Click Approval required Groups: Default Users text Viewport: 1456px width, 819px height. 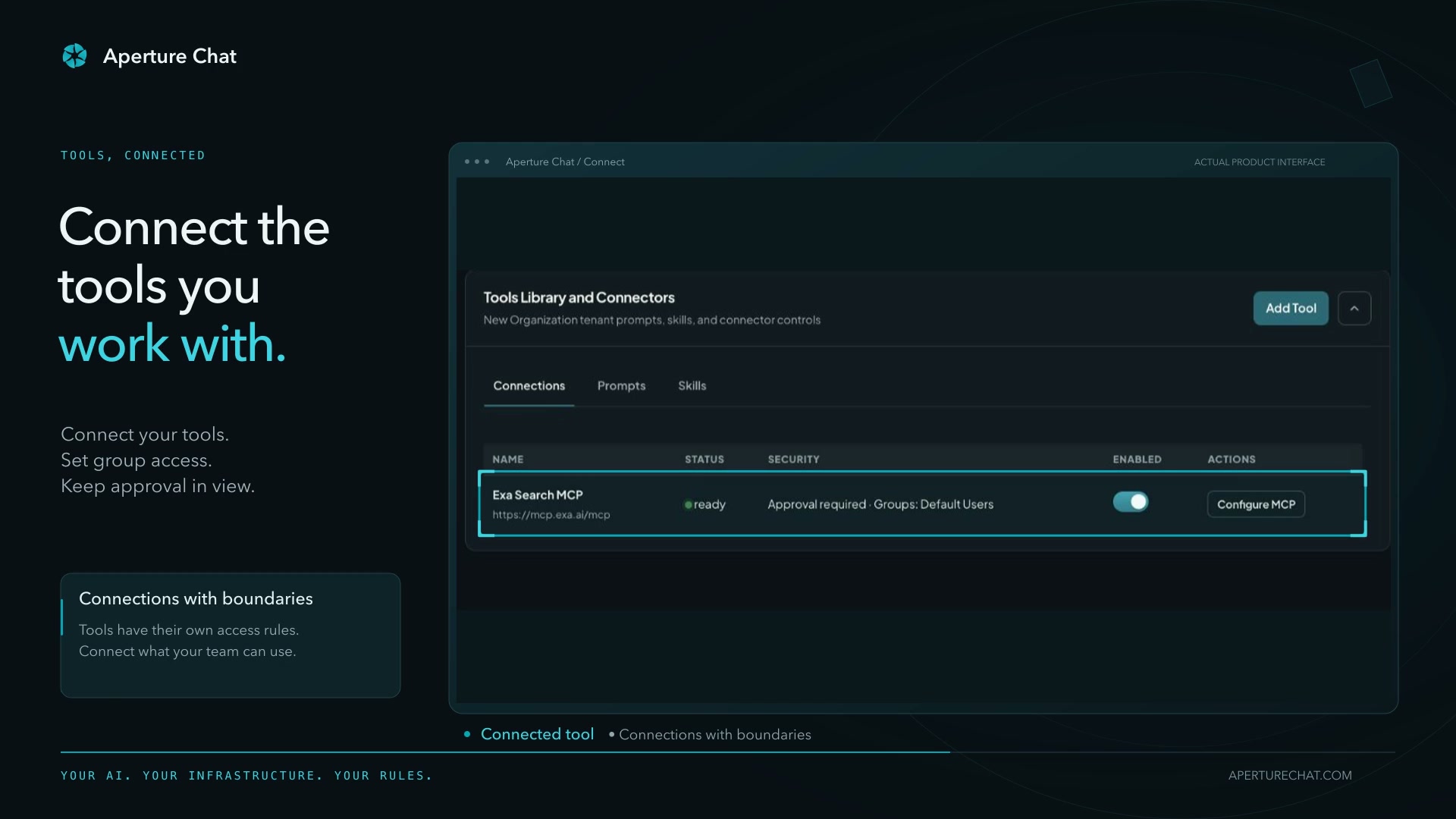[x=880, y=504]
